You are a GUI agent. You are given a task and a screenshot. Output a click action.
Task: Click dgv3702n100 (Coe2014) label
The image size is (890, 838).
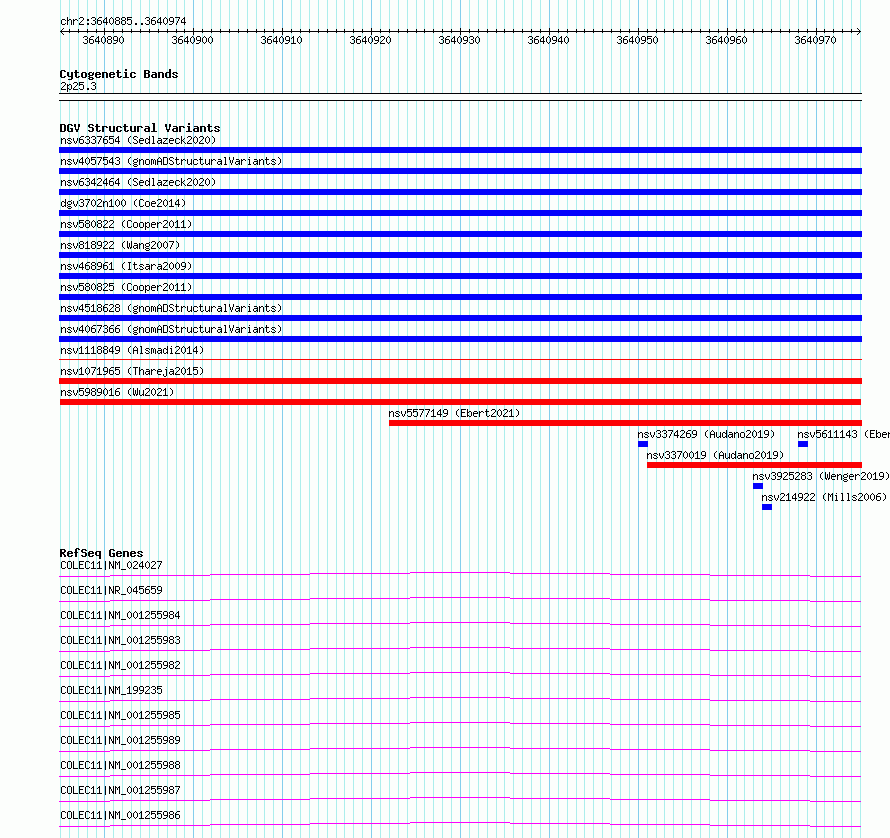click(123, 203)
